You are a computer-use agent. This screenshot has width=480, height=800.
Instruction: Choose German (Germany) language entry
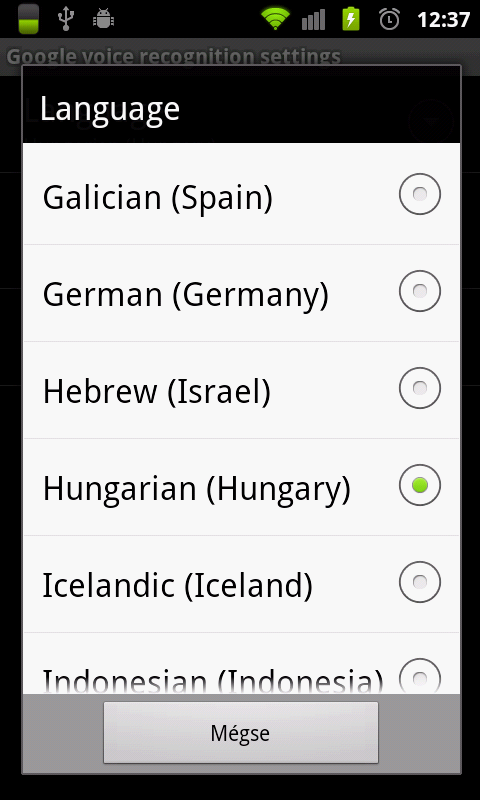pos(241,293)
